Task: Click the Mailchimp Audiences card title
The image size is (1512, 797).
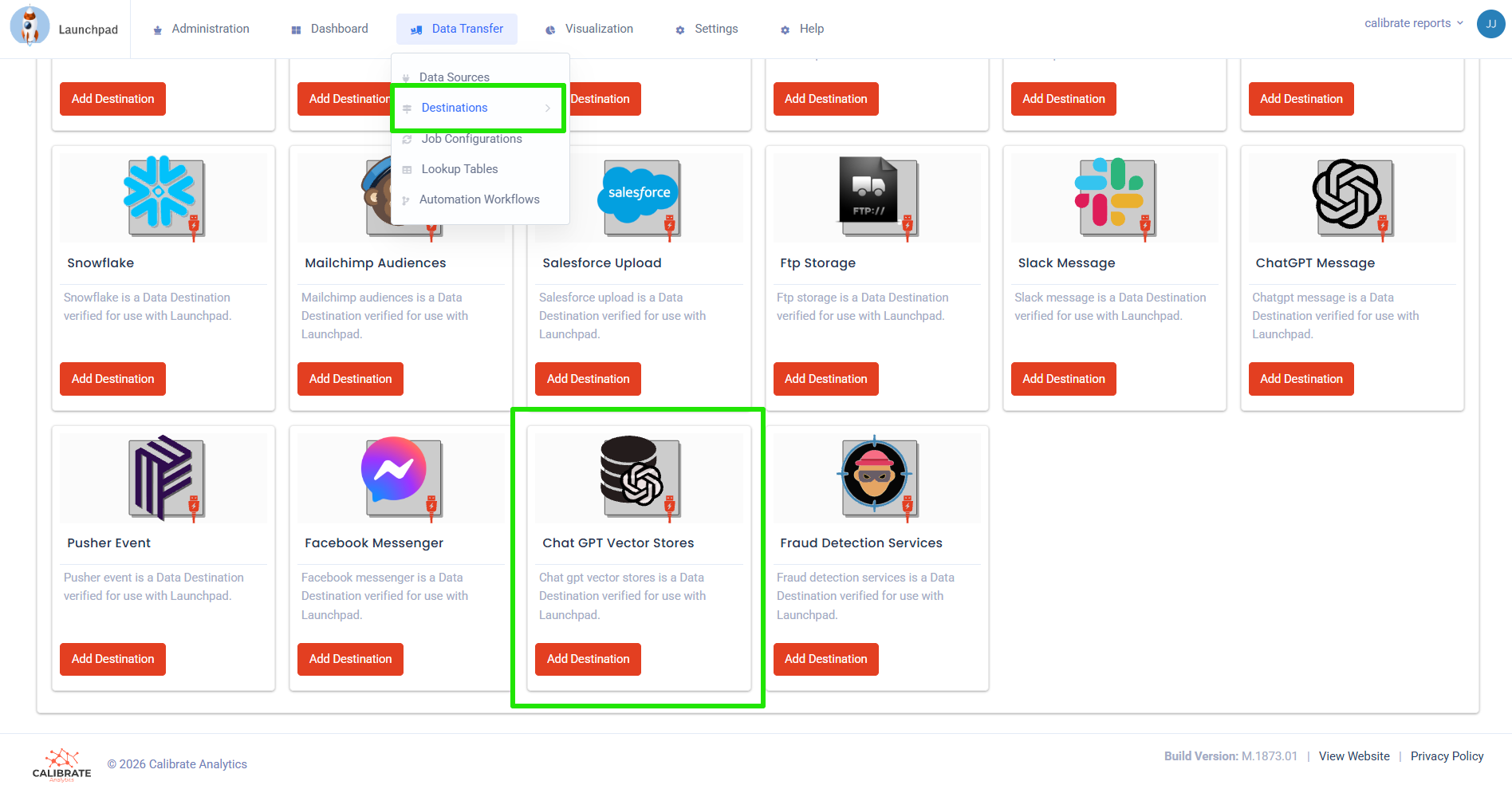Action: (376, 263)
